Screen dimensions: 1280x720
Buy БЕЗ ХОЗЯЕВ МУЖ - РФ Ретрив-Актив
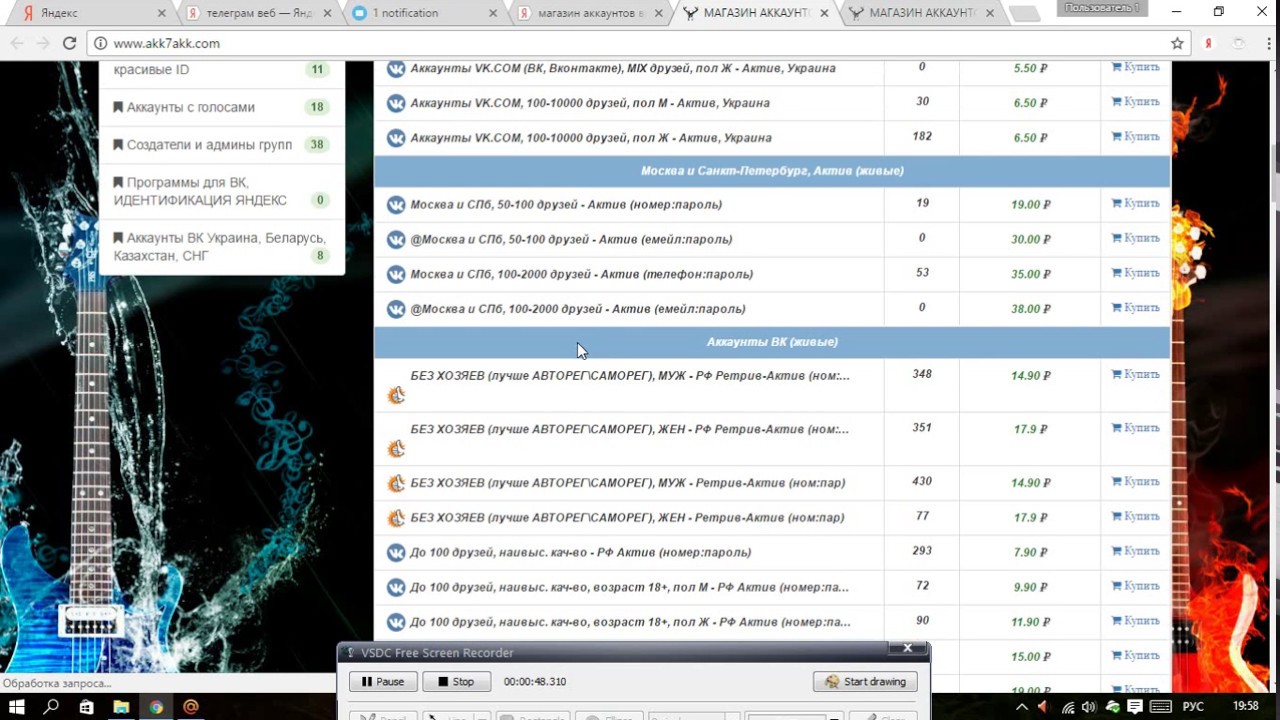(1135, 374)
